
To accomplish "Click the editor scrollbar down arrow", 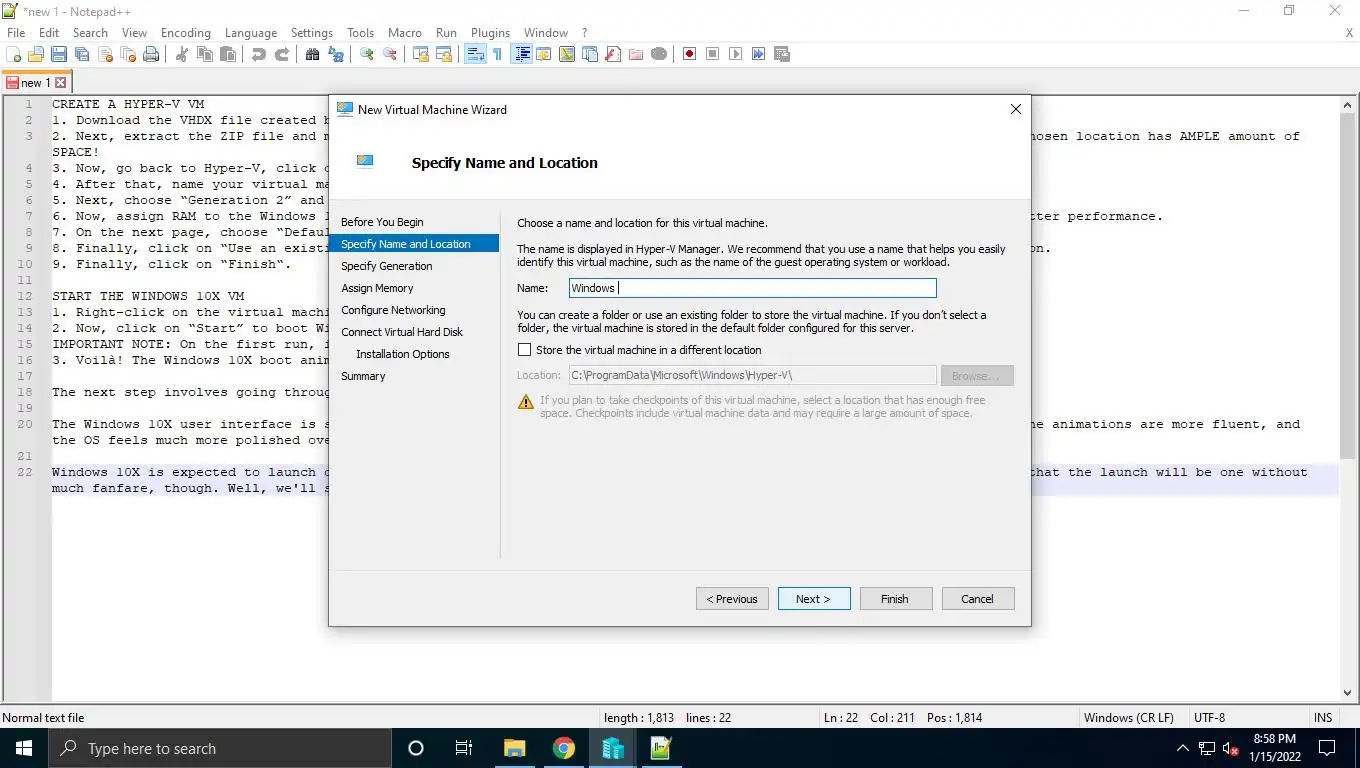I will tap(1347, 692).
